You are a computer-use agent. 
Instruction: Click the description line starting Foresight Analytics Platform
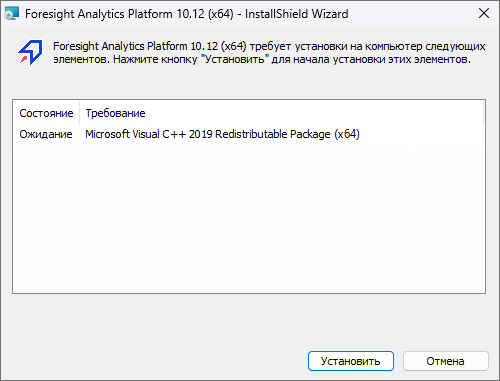pyautogui.click(x=269, y=46)
